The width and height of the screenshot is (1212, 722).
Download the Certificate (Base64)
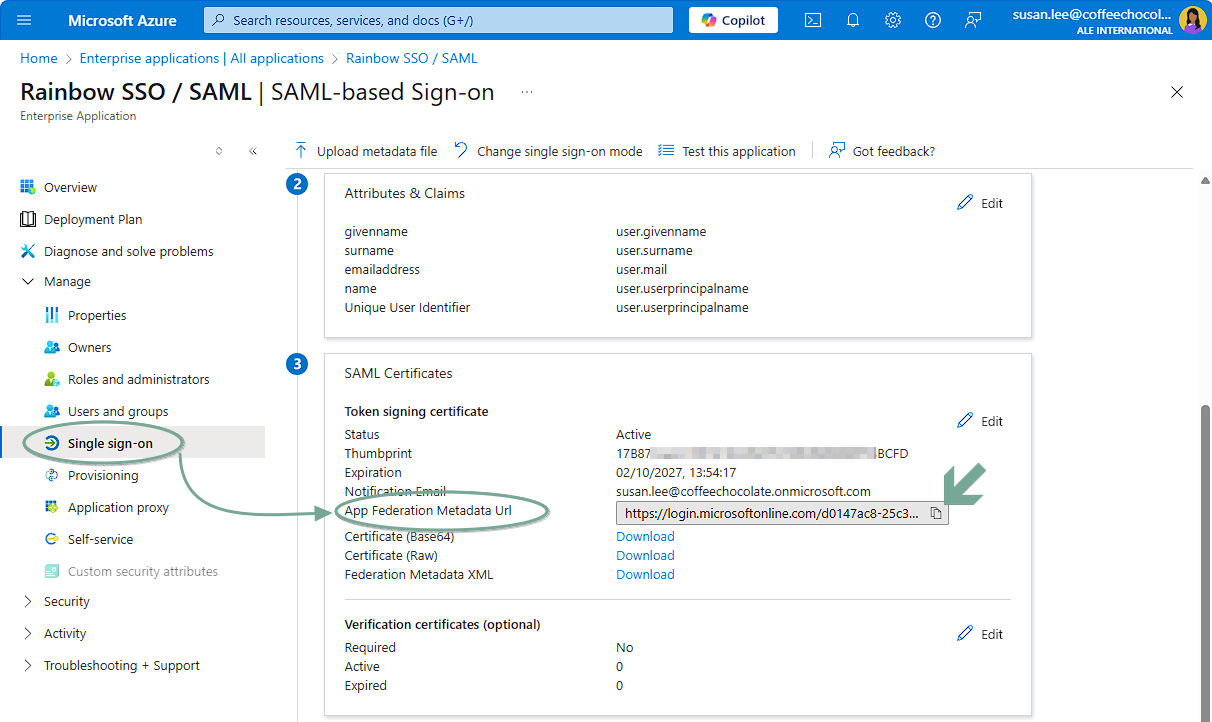pos(645,537)
